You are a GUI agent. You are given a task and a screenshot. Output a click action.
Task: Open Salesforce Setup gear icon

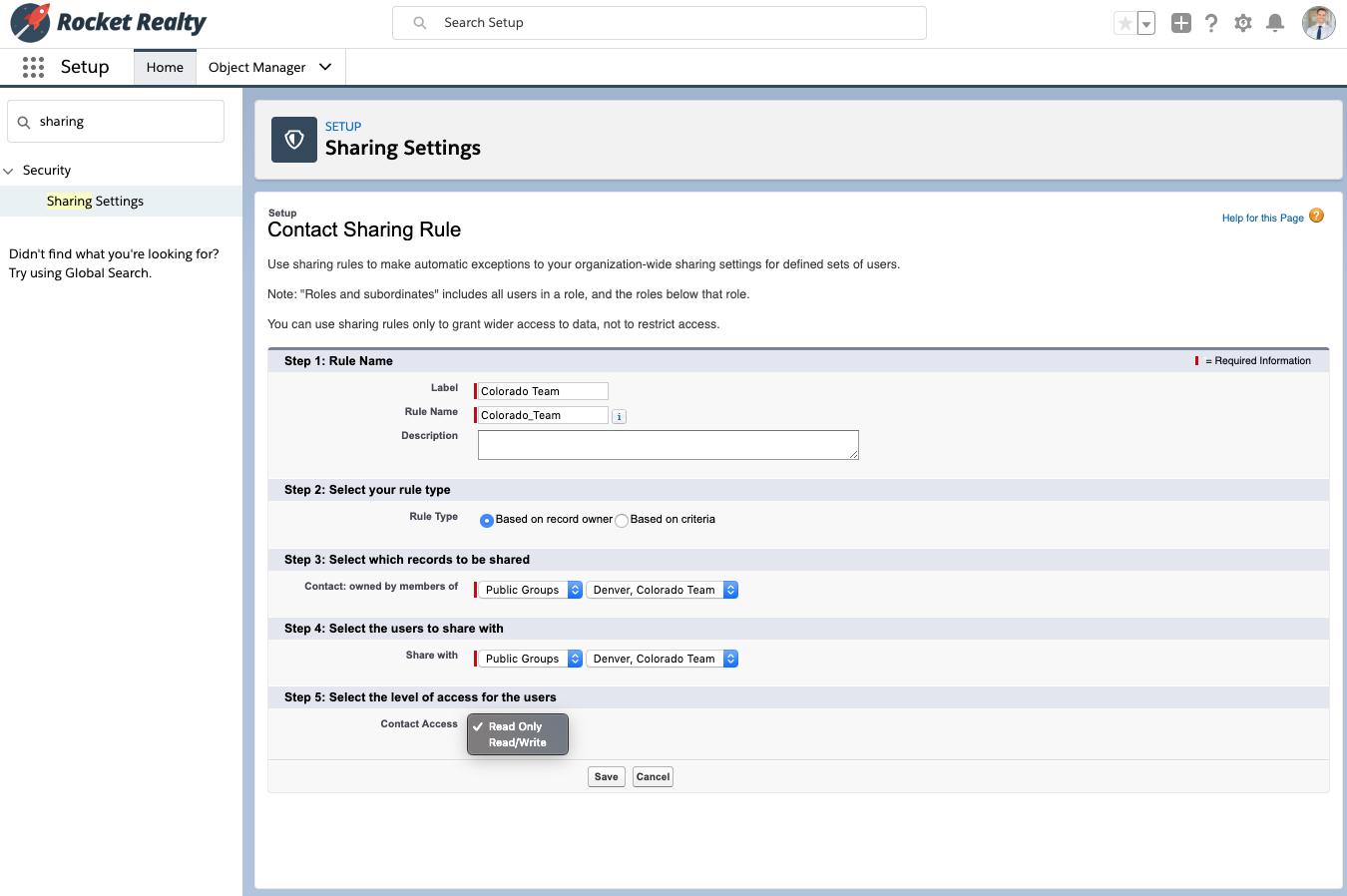point(1242,22)
